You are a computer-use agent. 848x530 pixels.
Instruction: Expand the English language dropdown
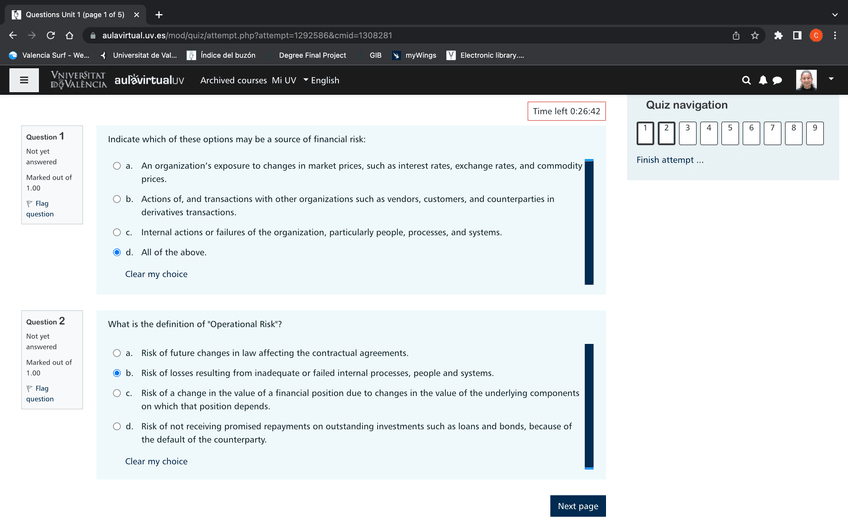(x=321, y=80)
